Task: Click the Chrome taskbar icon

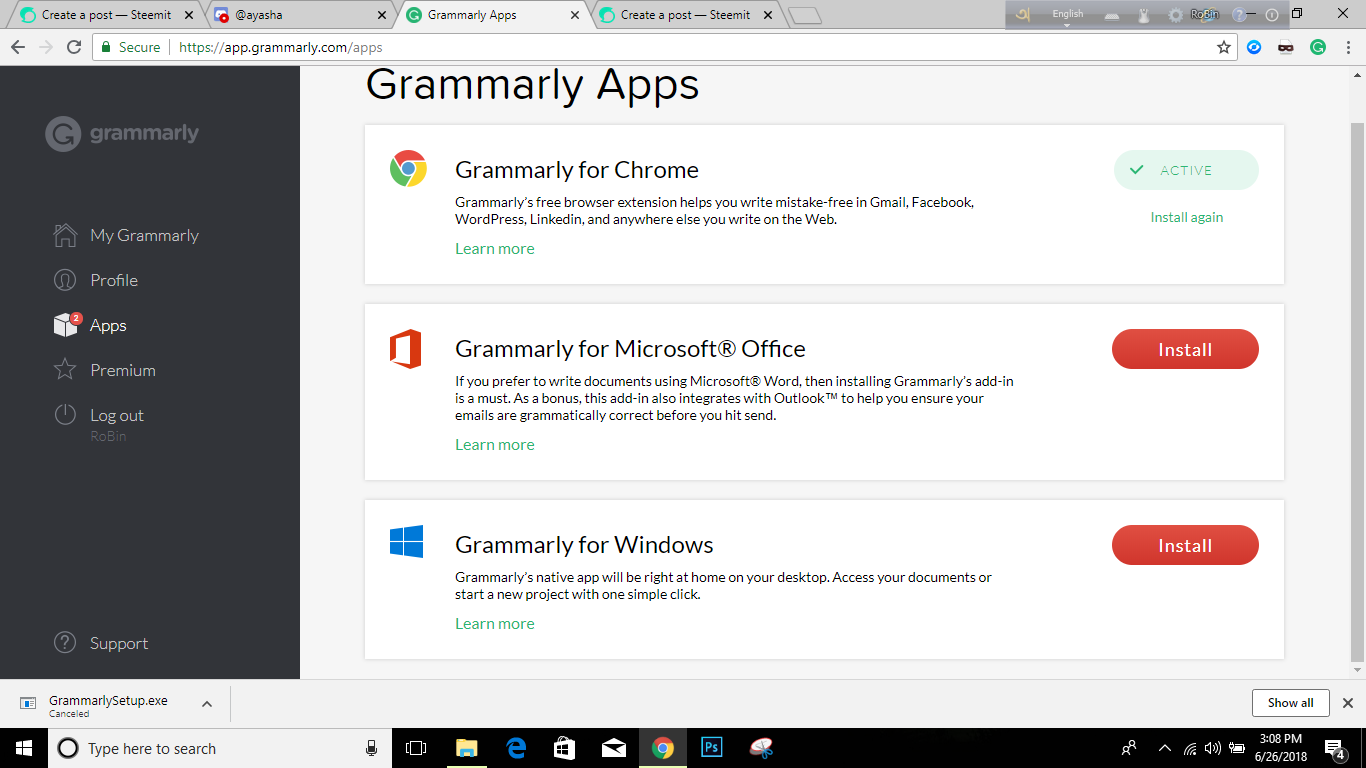Action: pyautogui.click(x=662, y=748)
